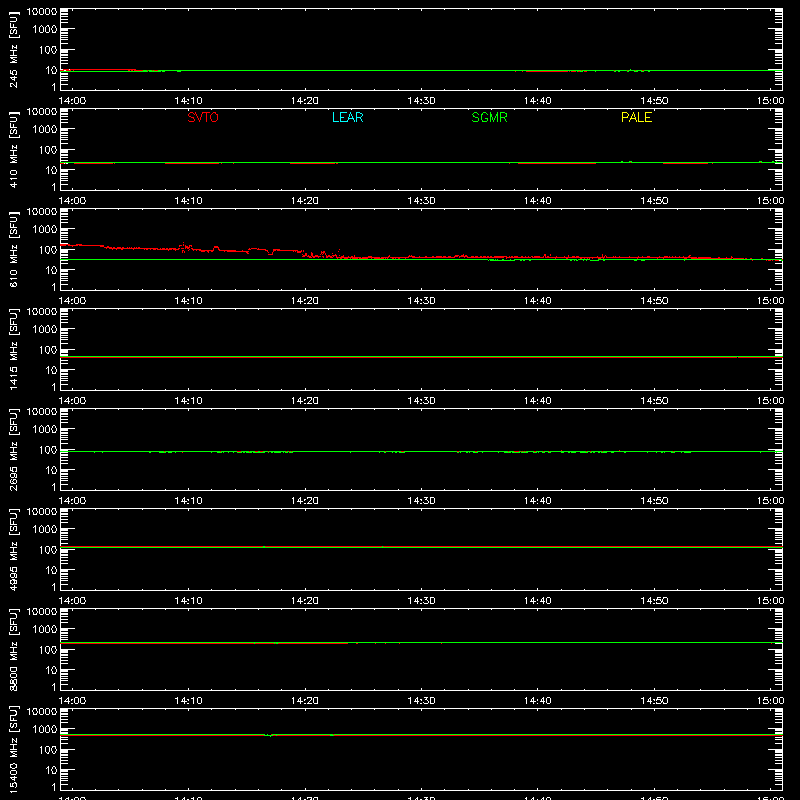Click the cyan LEAR station label
This screenshot has height=800, width=800.
pyautogui.click(x=347, y=117)
